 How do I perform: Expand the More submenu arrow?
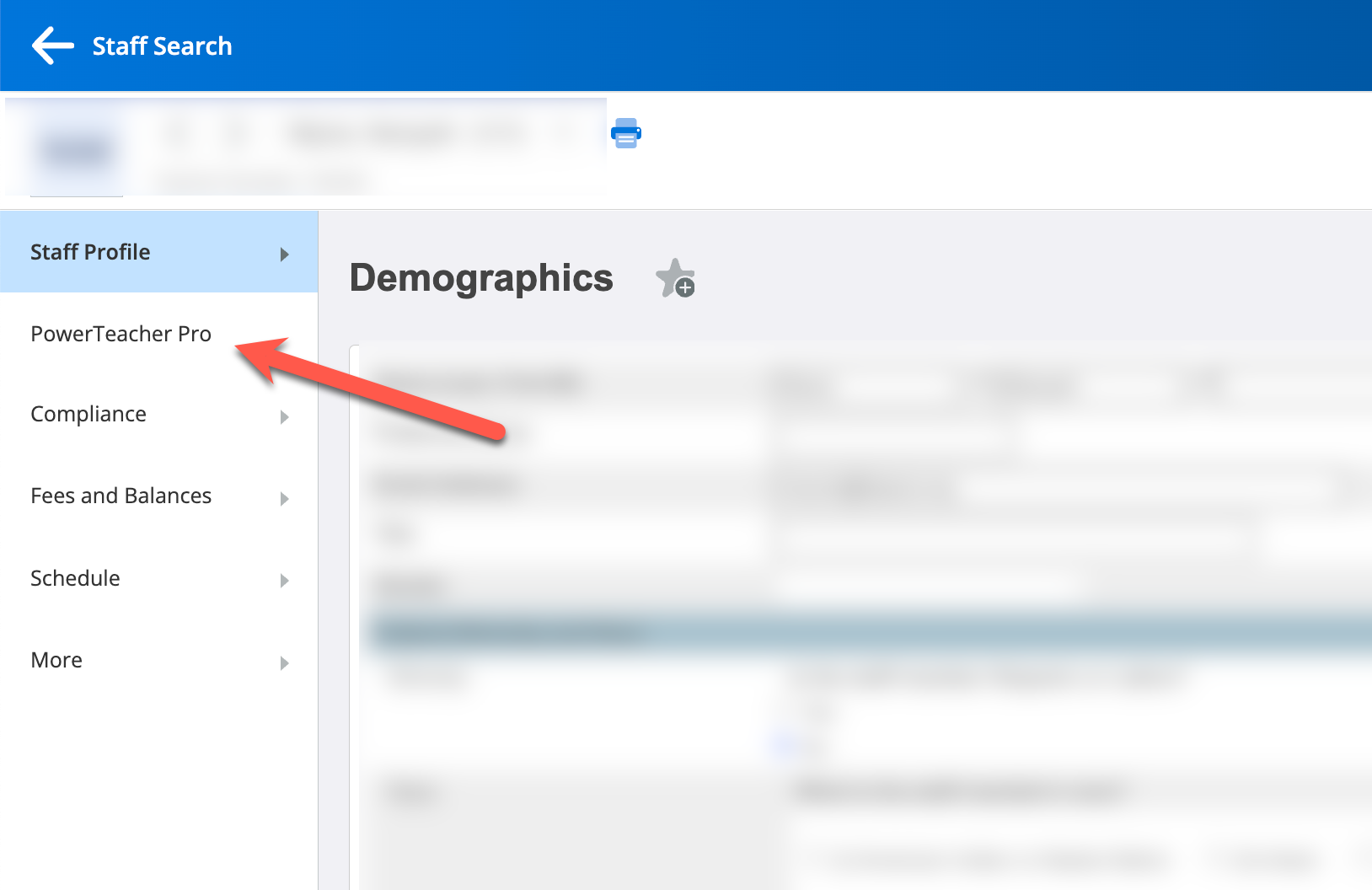284,662
